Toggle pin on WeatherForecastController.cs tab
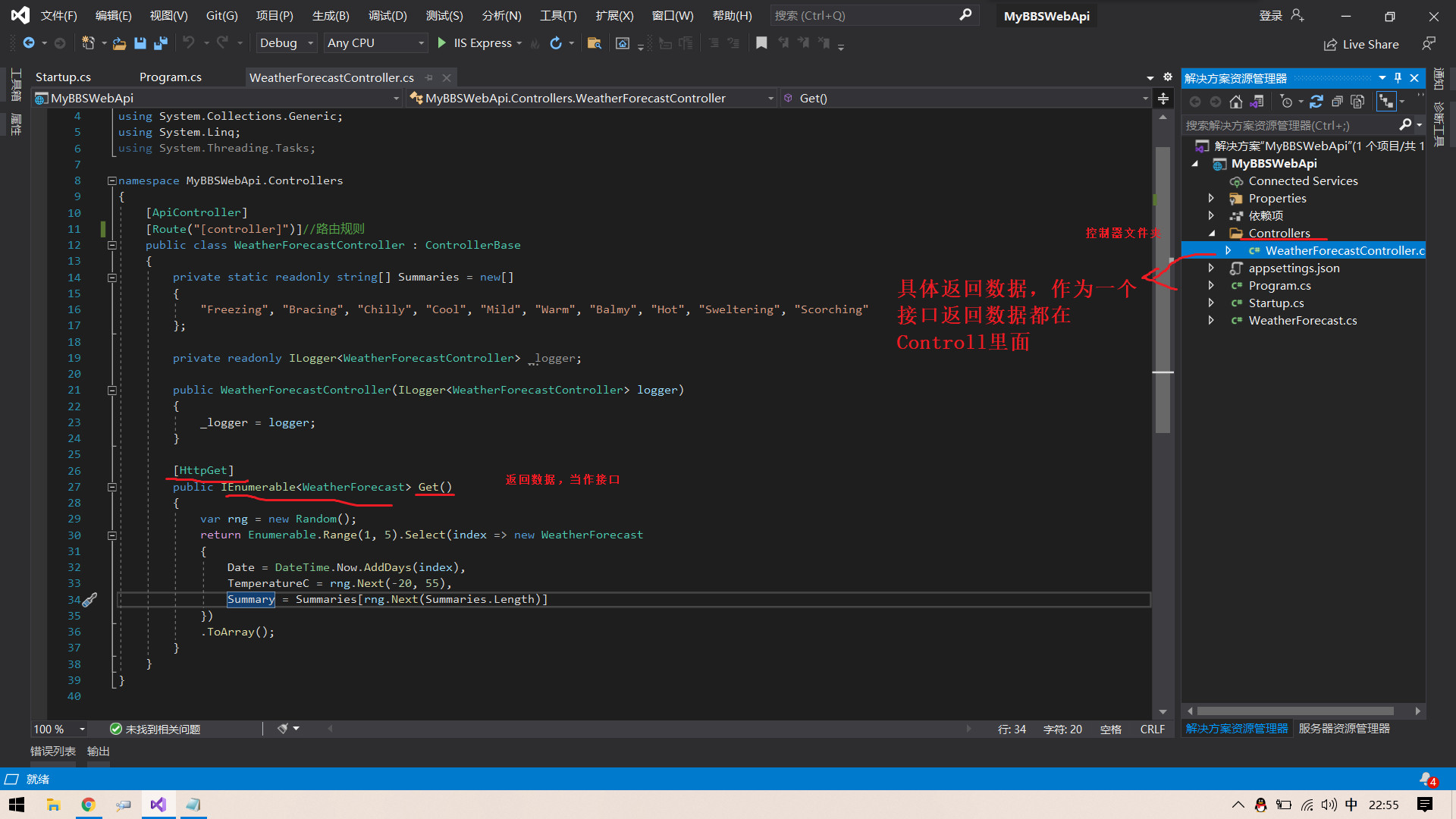 (x=429, y=77)
